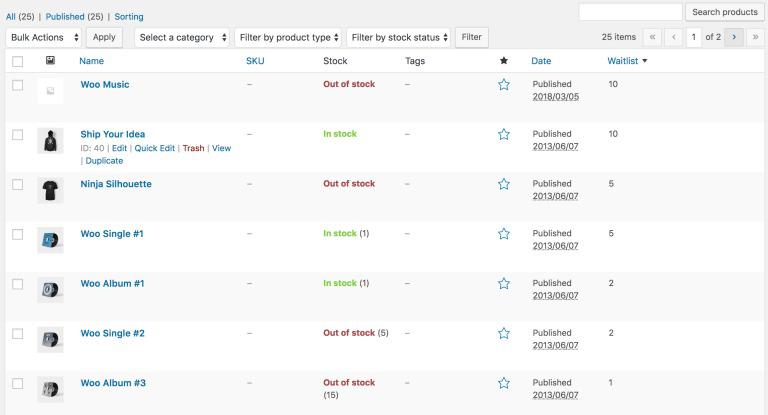
Task: Open Filter by stock status dropdown
Action: point(399,37)
